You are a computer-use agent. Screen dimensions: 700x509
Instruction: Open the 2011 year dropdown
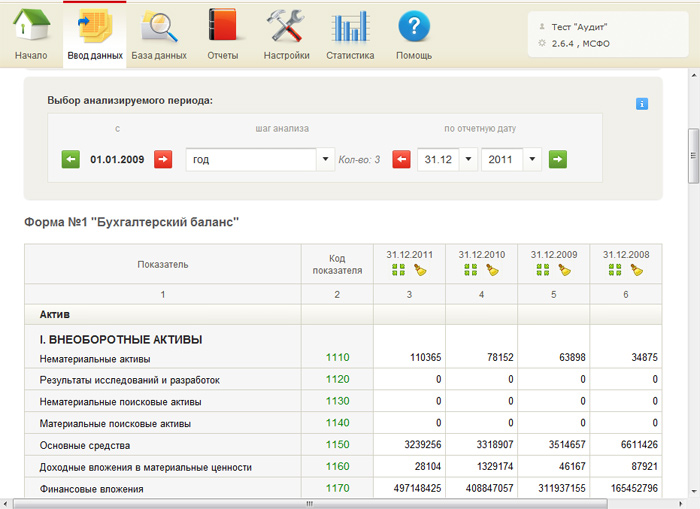click(x=532, y=160)
